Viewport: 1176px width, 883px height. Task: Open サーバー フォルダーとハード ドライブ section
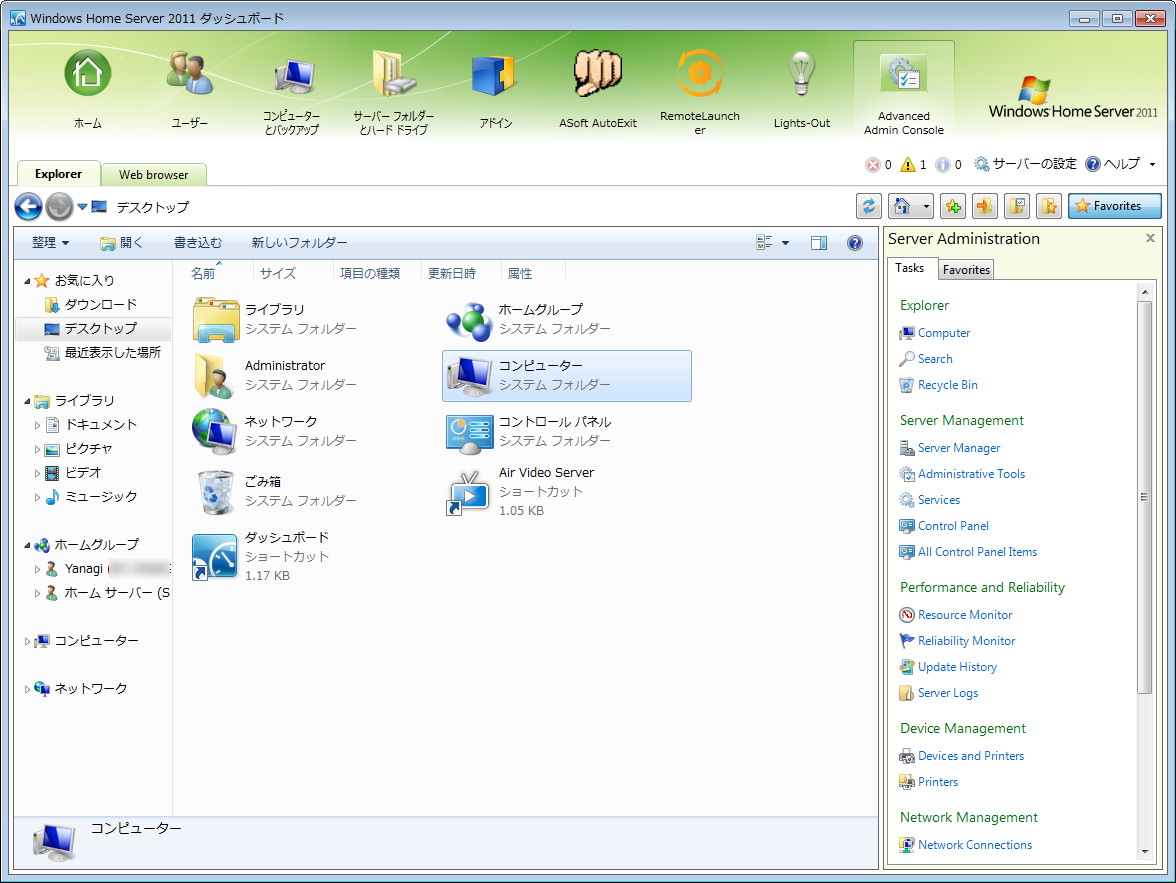[392, 85]
